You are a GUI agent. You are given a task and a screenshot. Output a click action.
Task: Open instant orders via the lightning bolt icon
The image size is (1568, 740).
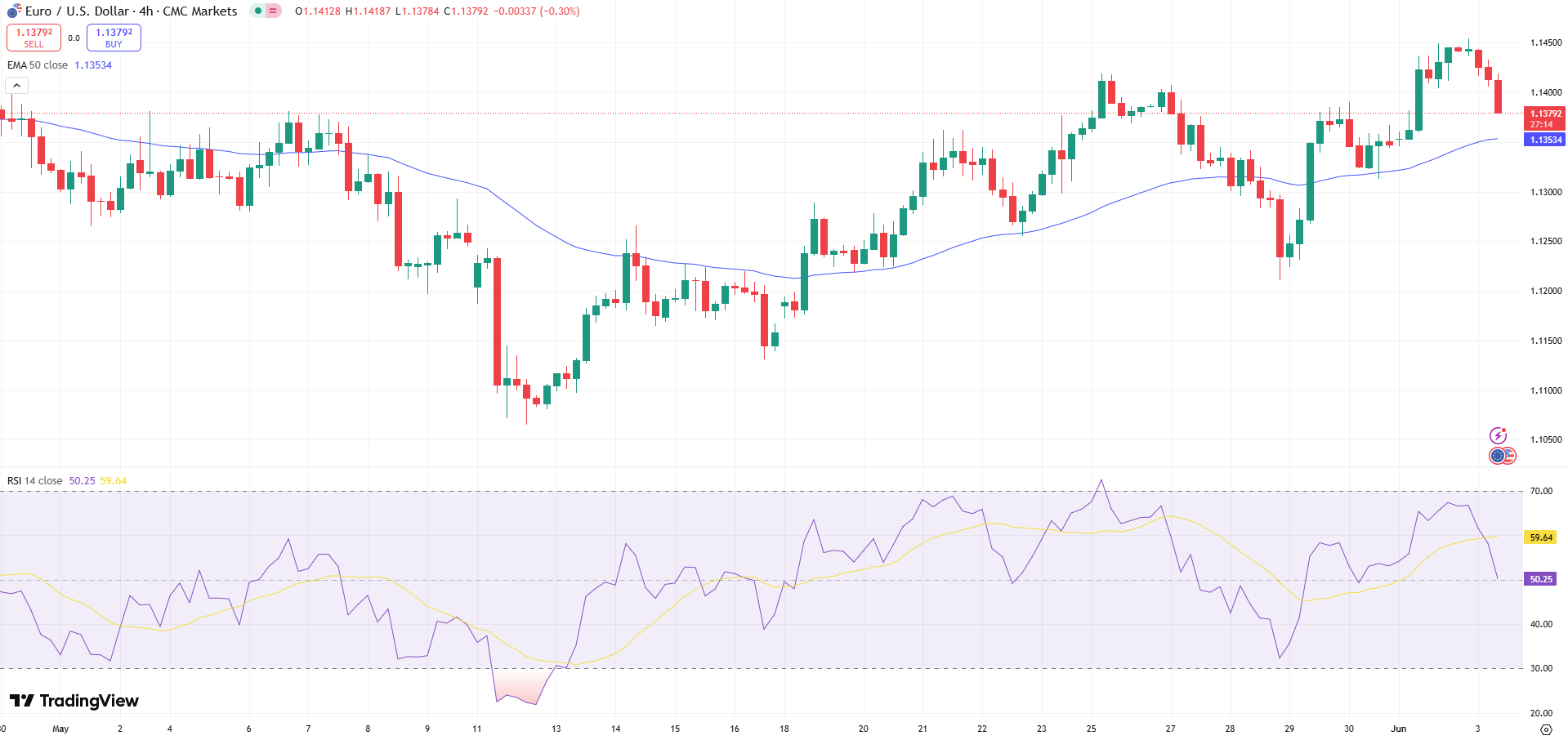click(x=1499, y=436)
